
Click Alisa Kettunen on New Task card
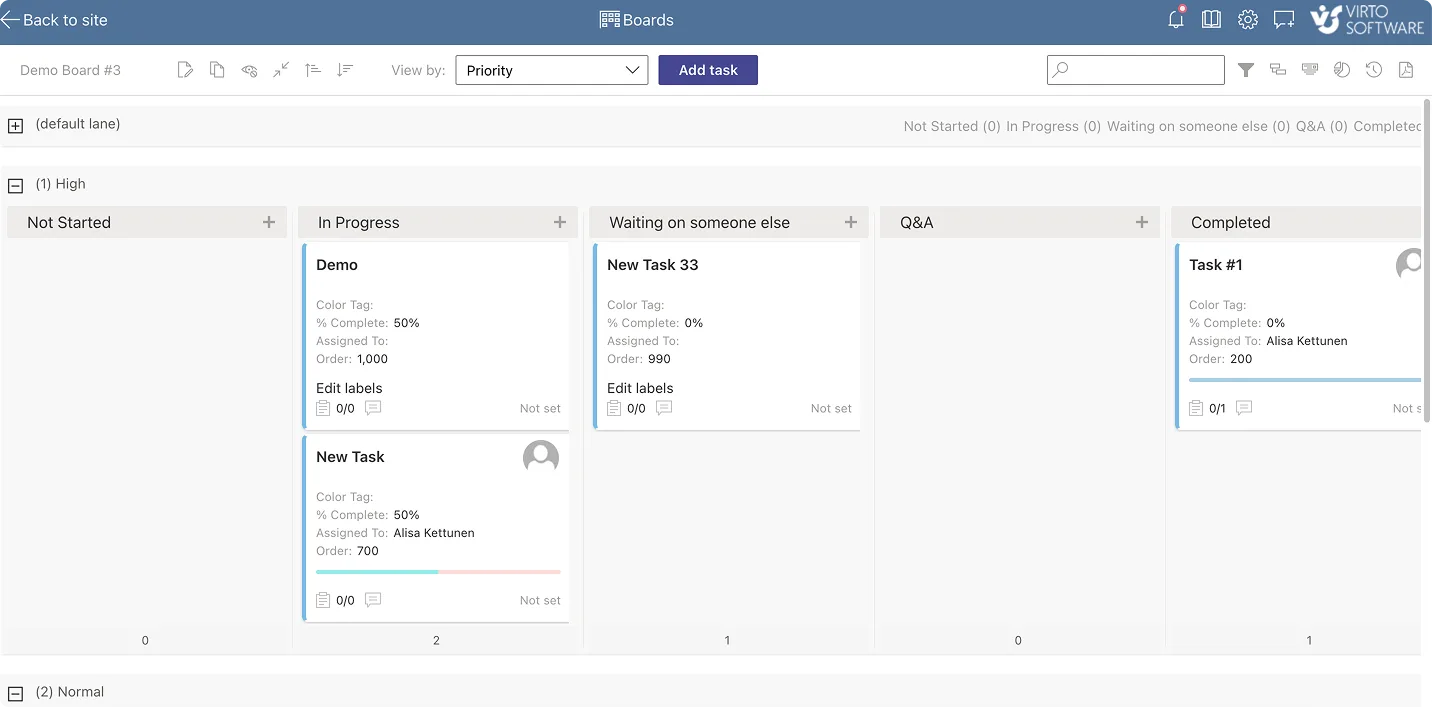click(434, 533)
